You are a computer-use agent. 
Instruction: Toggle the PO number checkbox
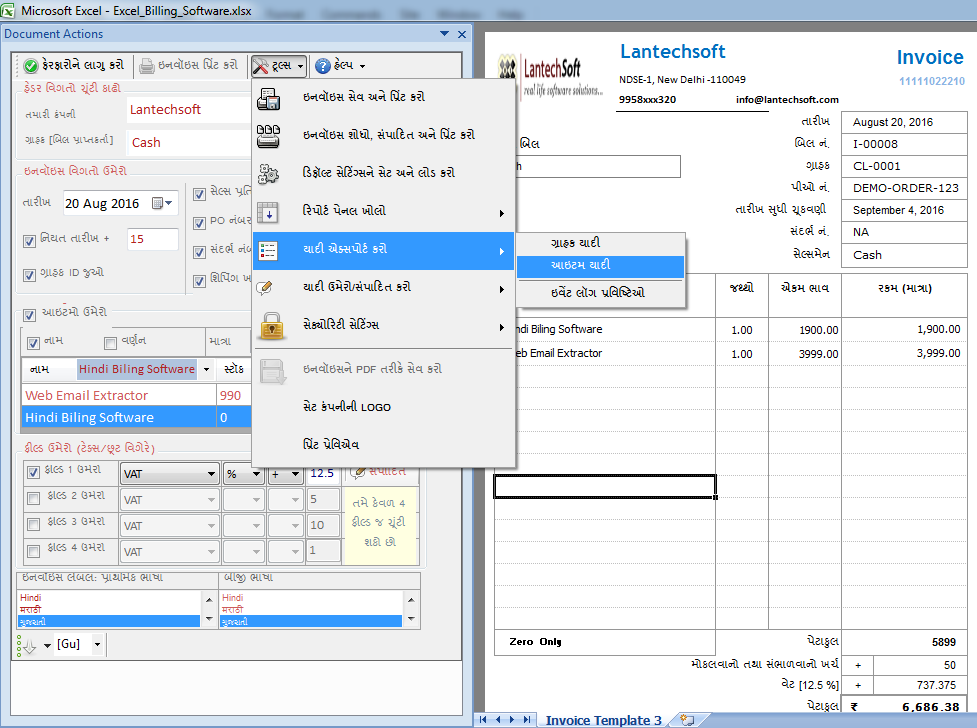pyautogui.click(x=199, y=223)
